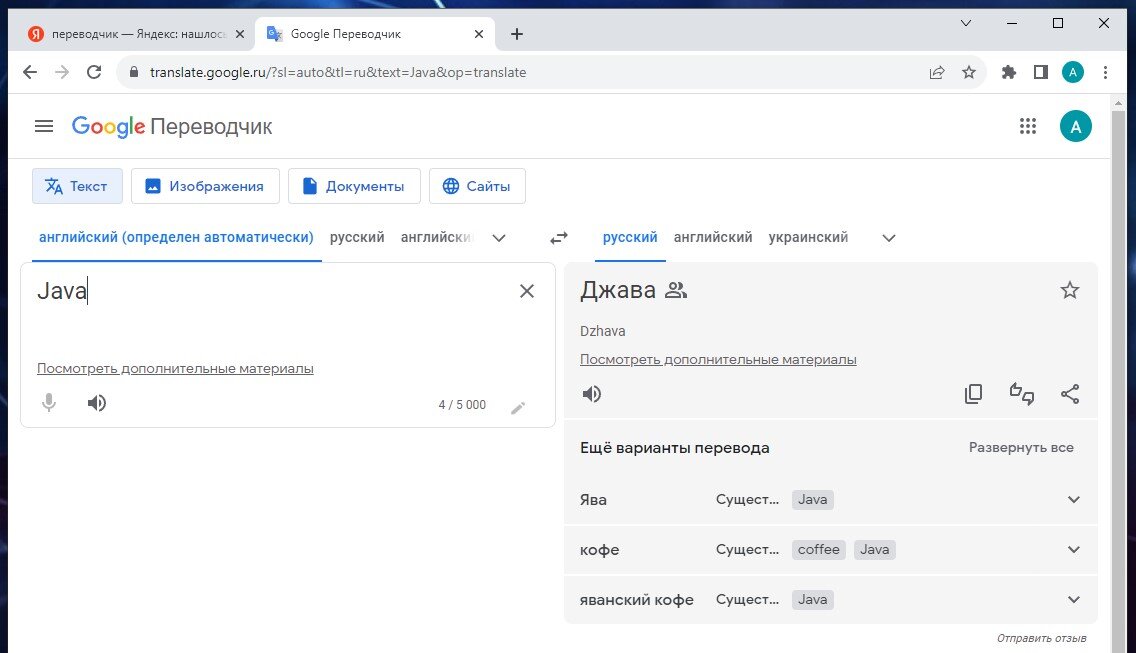Listen to translation Джава
Screen dimensions: 1136x653
coord(592,394)
